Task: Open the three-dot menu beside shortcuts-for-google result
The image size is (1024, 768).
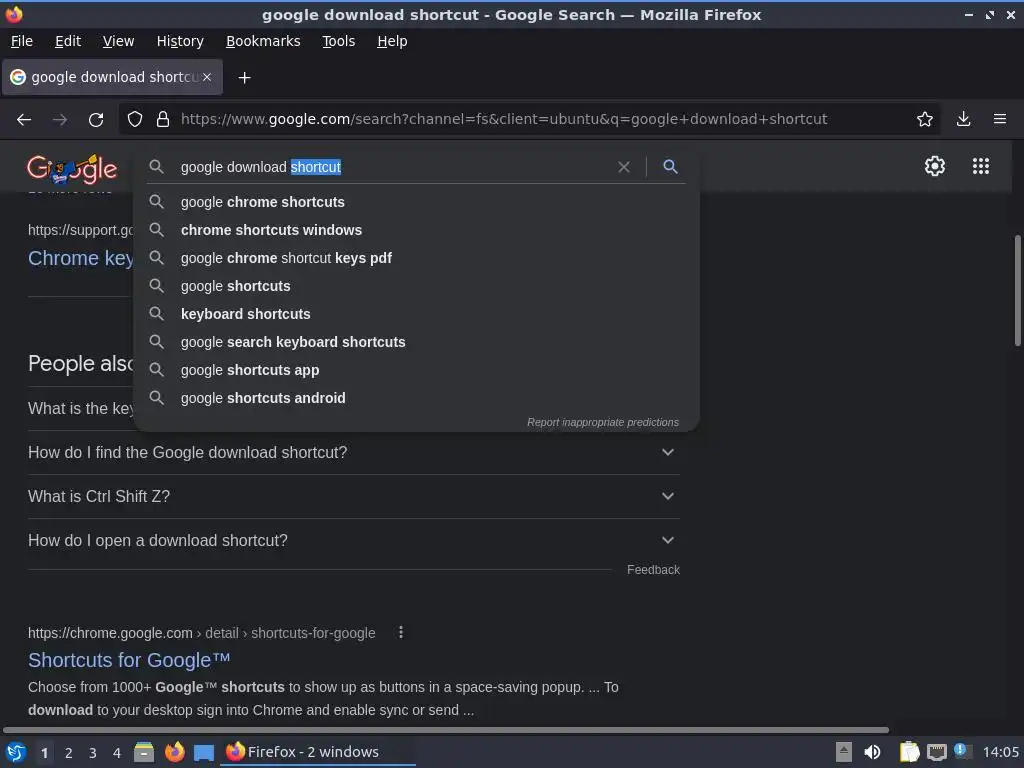Action: 401,632
